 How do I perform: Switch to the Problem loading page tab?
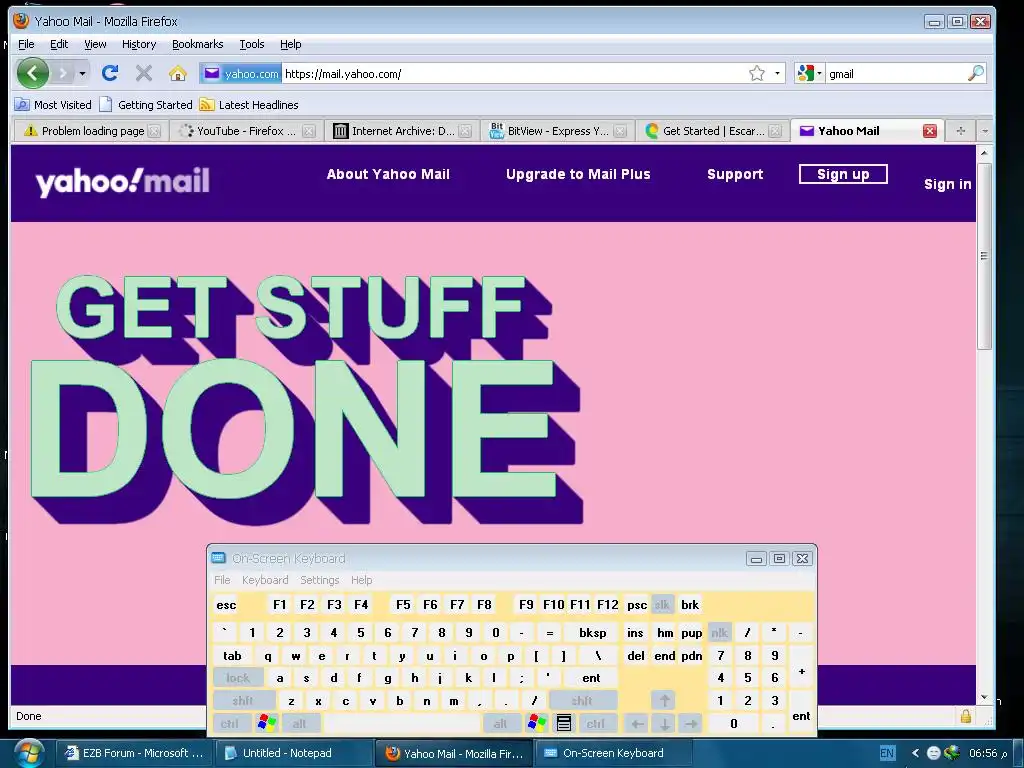click(x=91, y=131)
